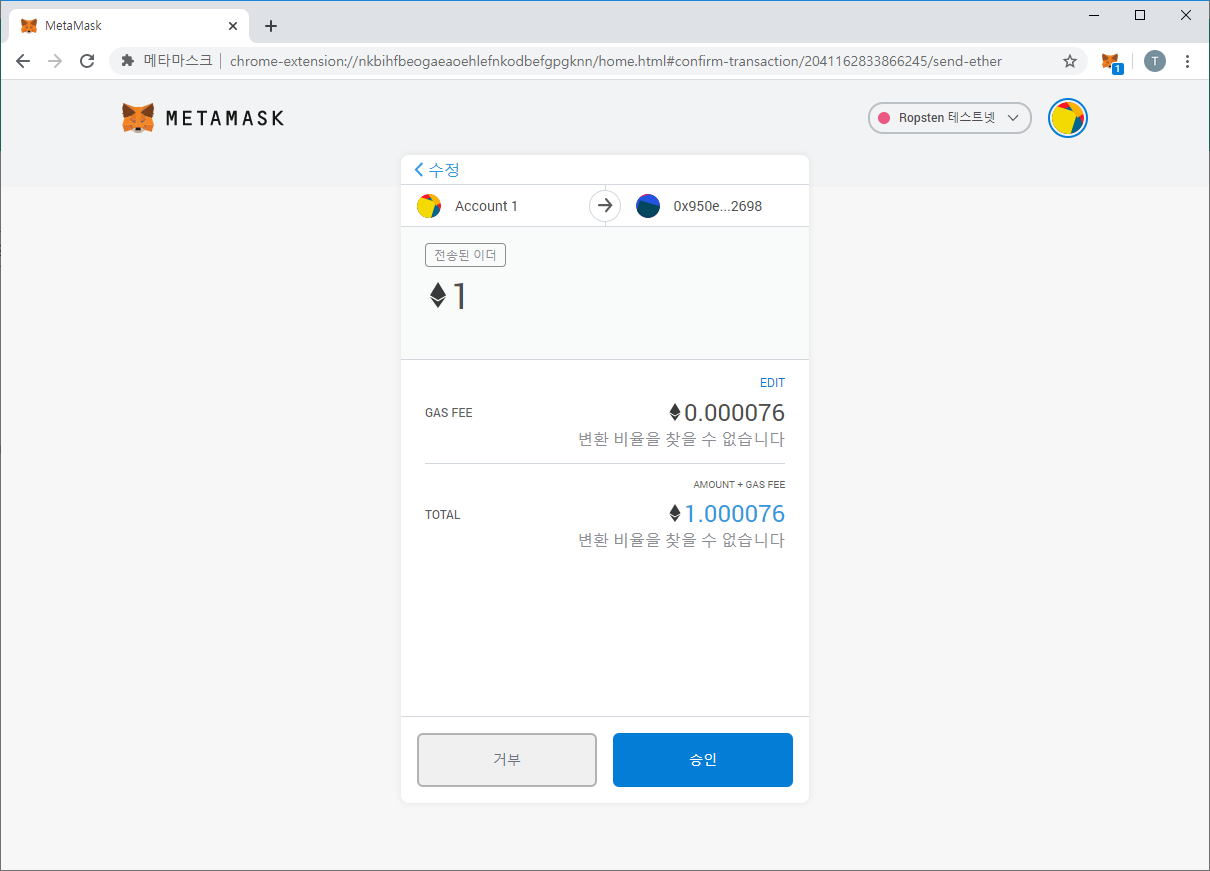Click the Ethereum icon beside the total
This screenshot has height=871, width=1210.
click(x=675, y=514)
